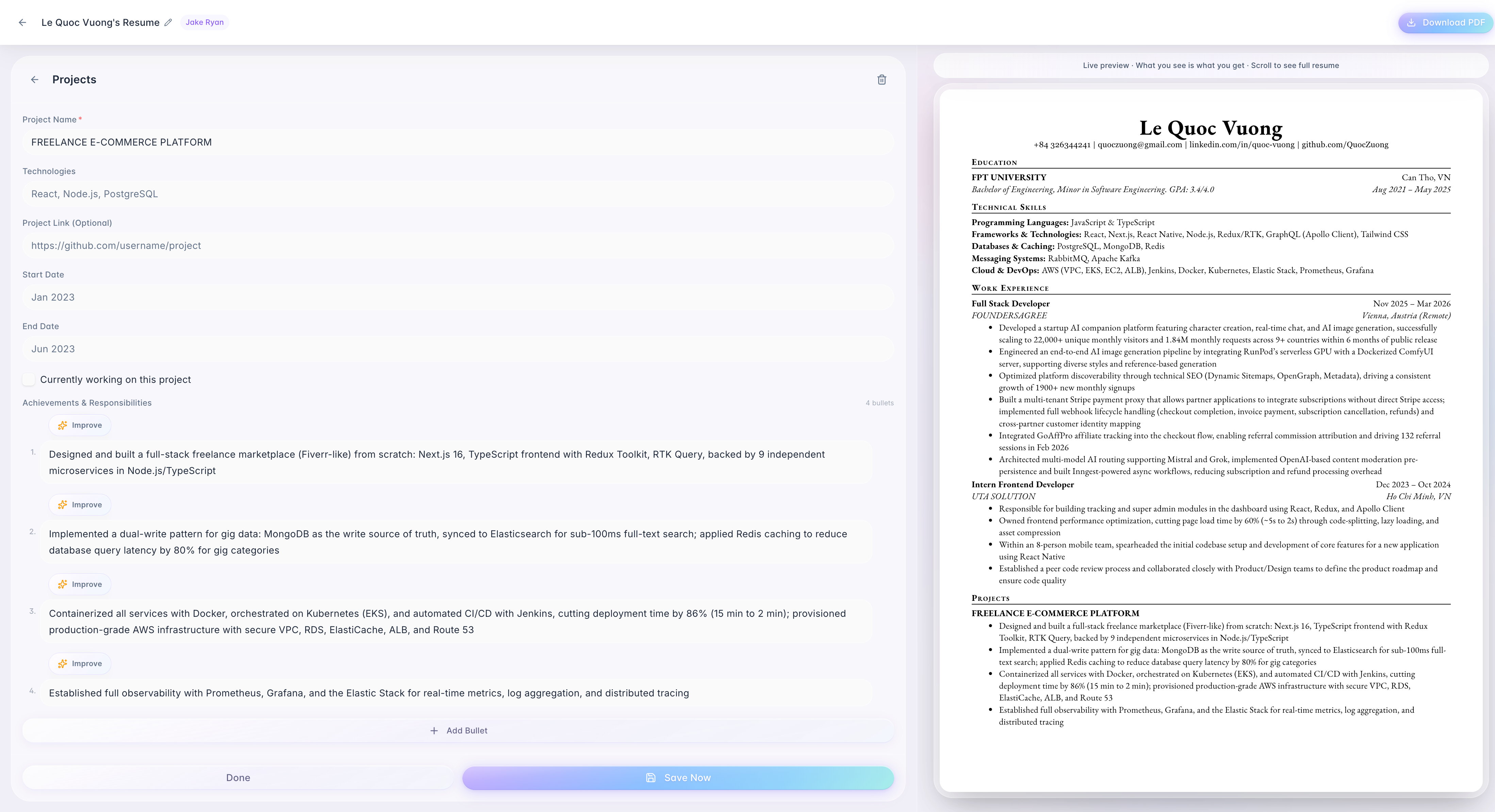Click 'FOUNDERSAGREE' company name in the preview
Viewport: 1495px width, 812px height.
pos(1009,316)
